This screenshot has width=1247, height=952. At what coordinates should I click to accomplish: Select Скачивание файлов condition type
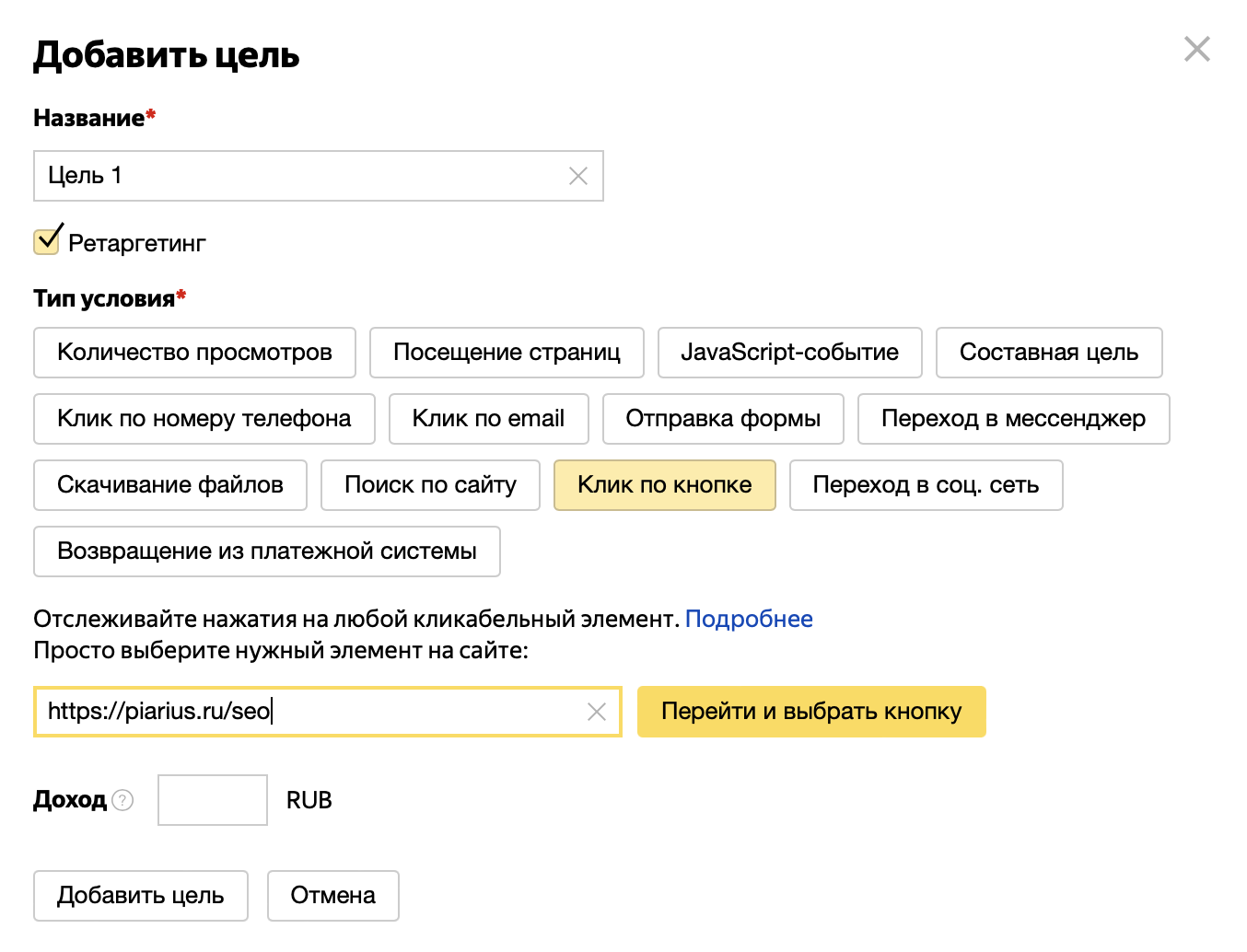click(x=170, y=485)
